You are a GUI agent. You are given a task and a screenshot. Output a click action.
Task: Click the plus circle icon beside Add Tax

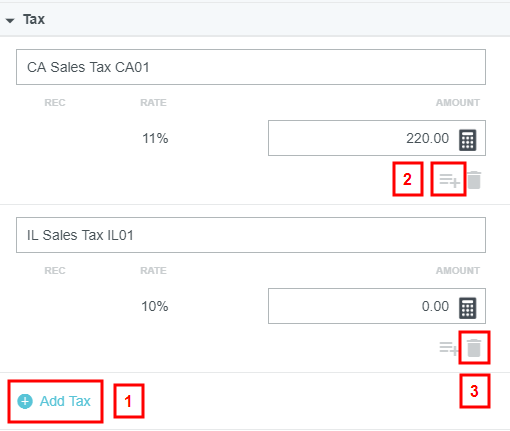pyautogui.click(x=25, y=401)
